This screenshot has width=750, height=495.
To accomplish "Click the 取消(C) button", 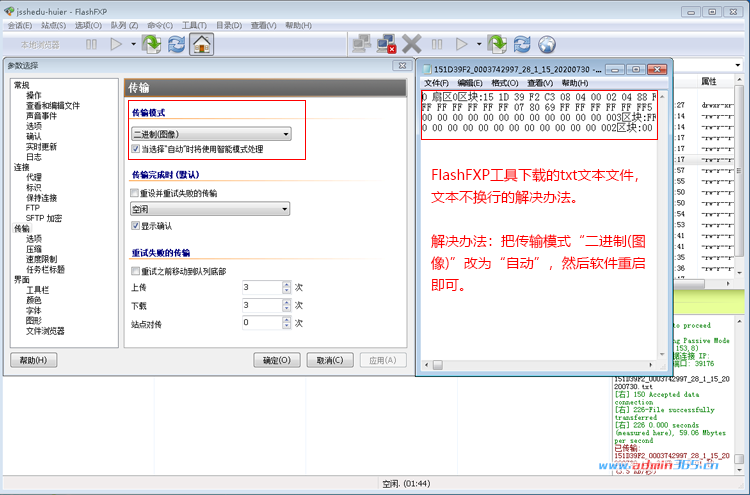I will pos(330,360).
